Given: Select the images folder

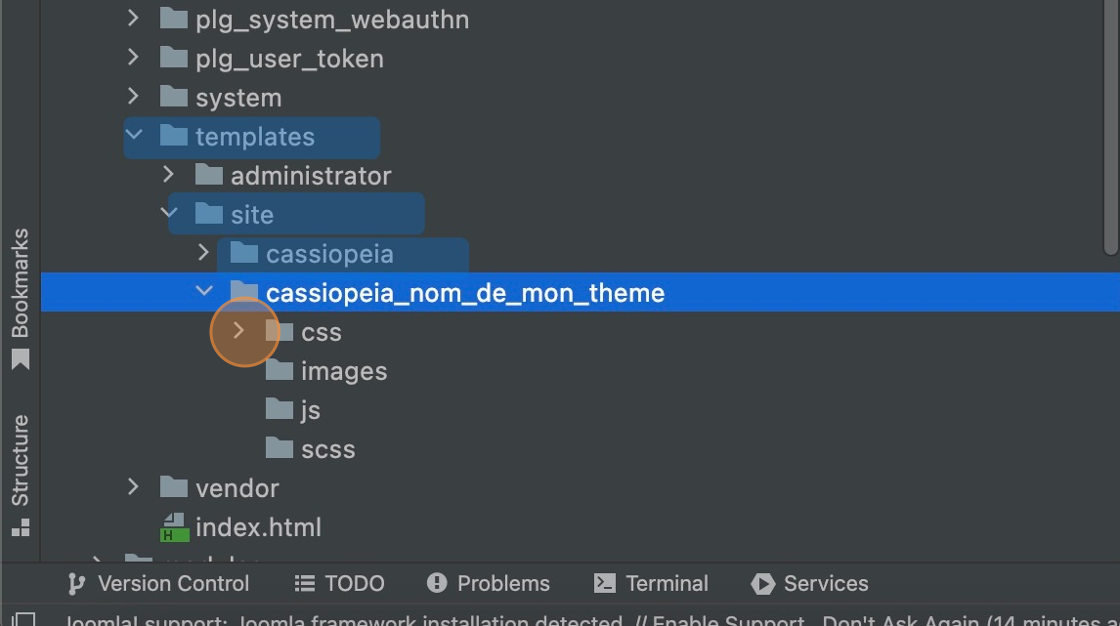Looking at the screenshot, I should point(343,371).
